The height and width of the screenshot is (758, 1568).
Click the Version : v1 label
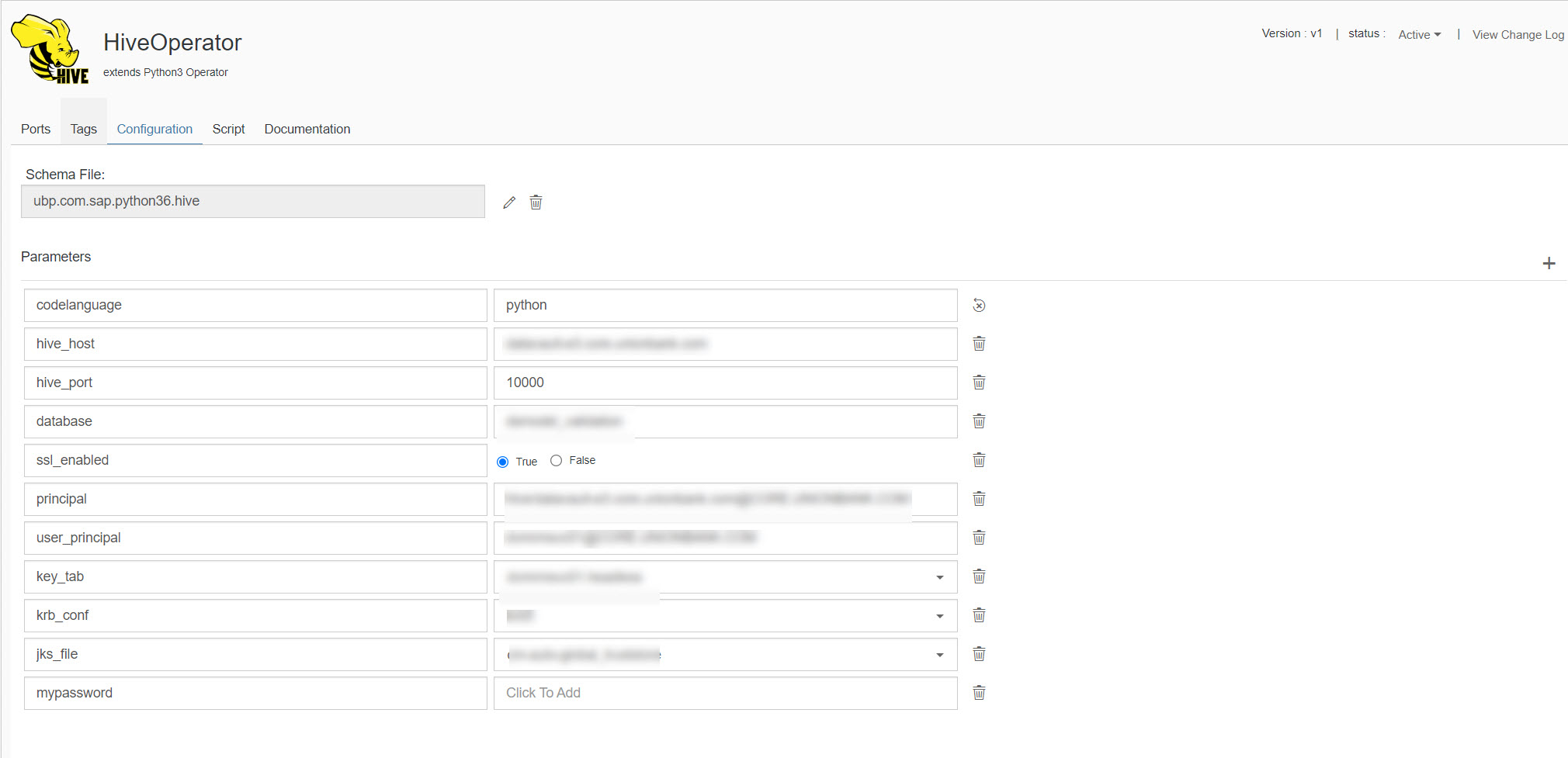click(1292, 33)
